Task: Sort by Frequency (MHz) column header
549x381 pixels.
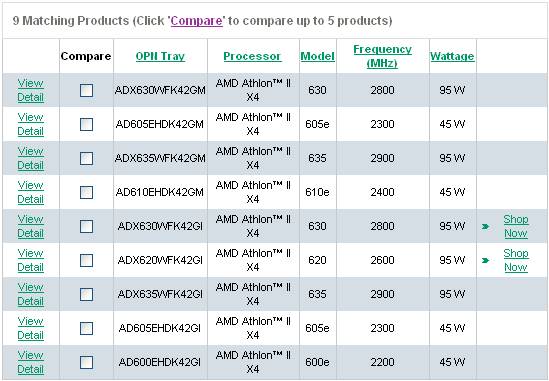Action: [382, 56]
